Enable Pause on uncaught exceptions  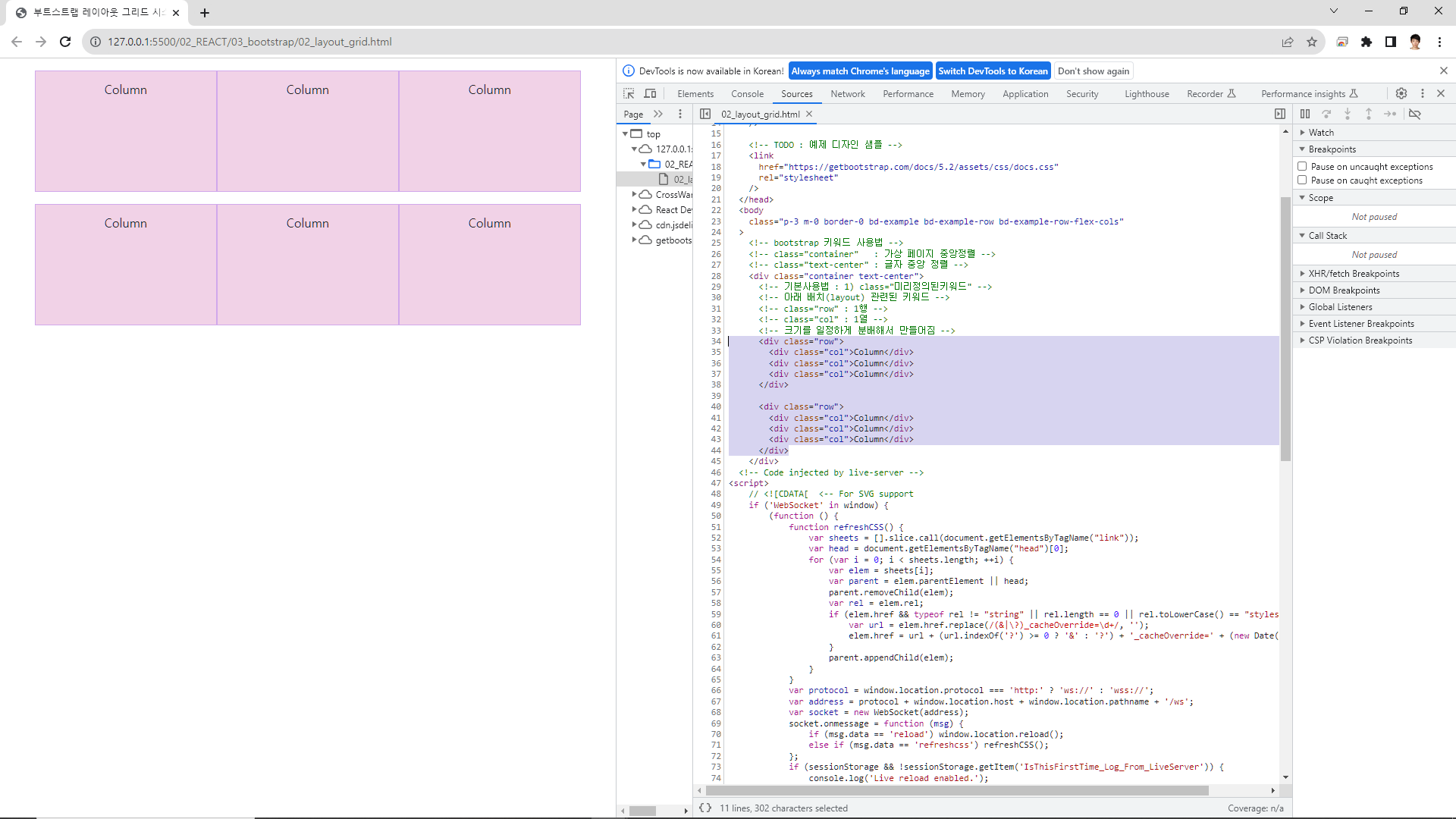(1302, 166)
